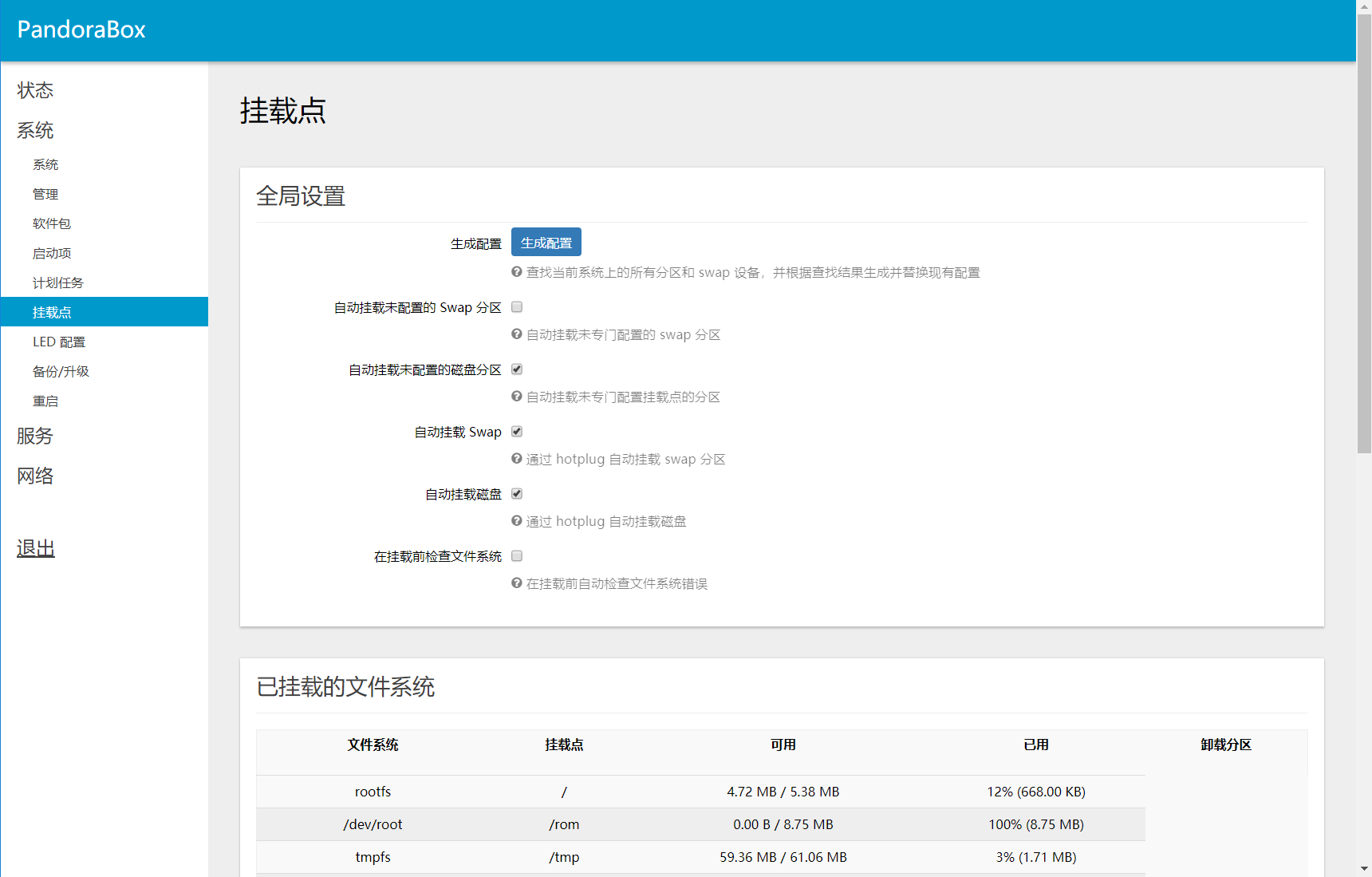Click help icon under unconfigured Swap option
The image size is (1372, 877).
(517, 334)
